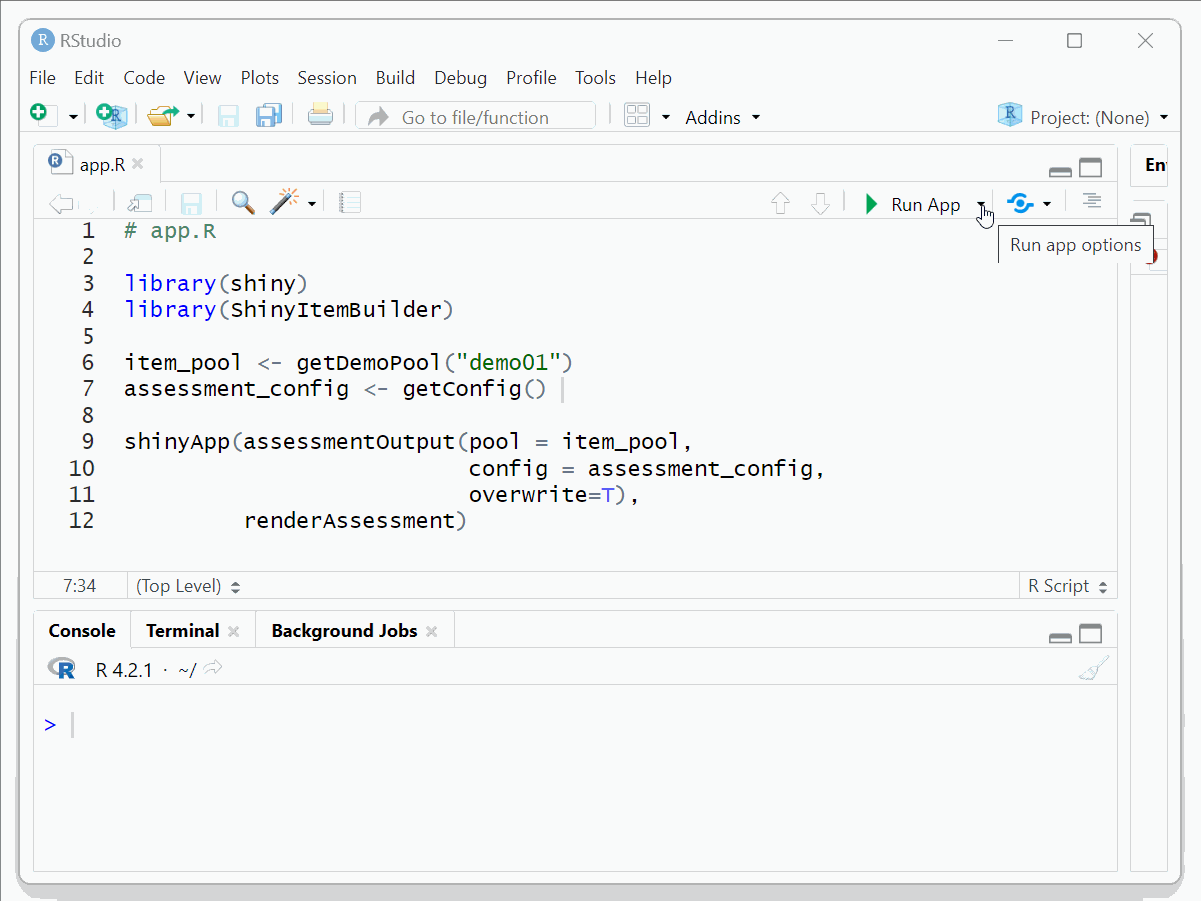Open the New File dropdown arrow
The image size is (1201, 901).
point(73,118)
